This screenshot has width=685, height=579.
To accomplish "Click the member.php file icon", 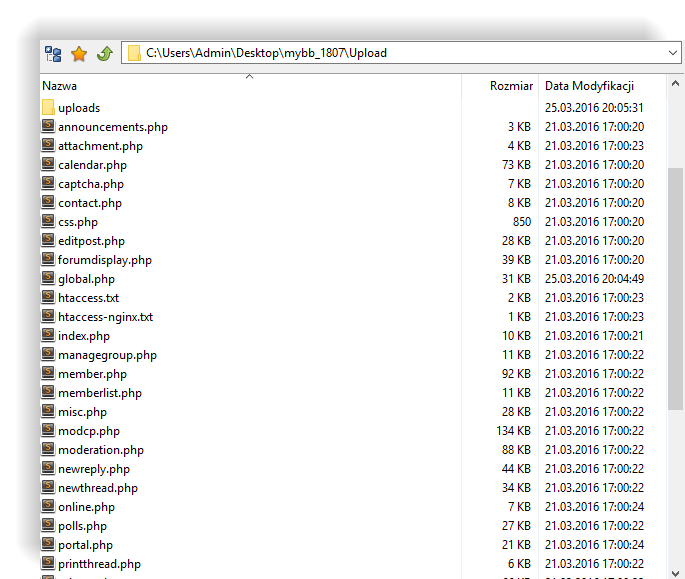I will tap(49, 374).
